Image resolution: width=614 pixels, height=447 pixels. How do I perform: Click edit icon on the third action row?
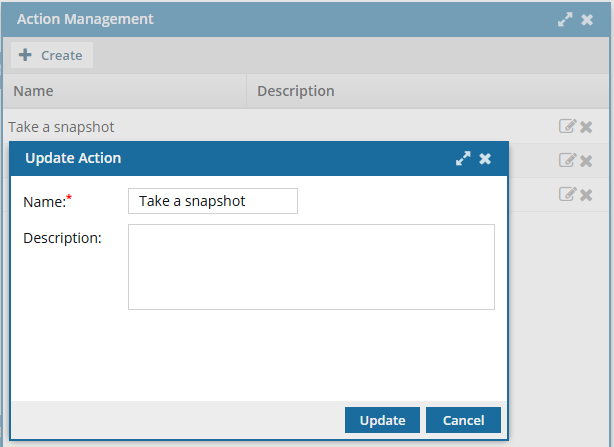point(567,195)
